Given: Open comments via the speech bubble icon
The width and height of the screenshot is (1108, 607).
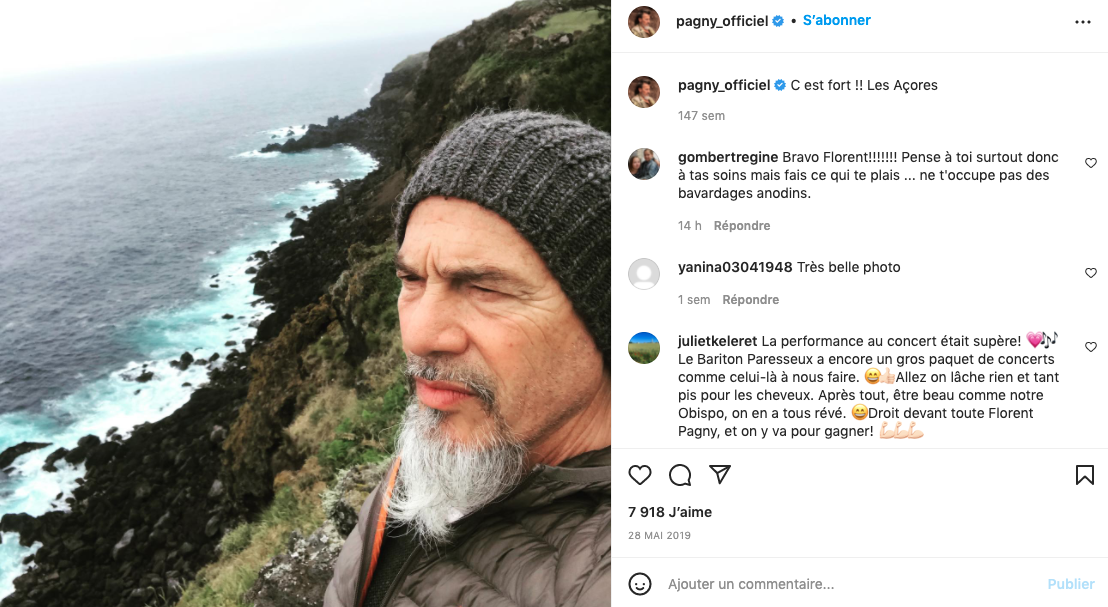Looking at the screenshot, I should click(680, 476).
